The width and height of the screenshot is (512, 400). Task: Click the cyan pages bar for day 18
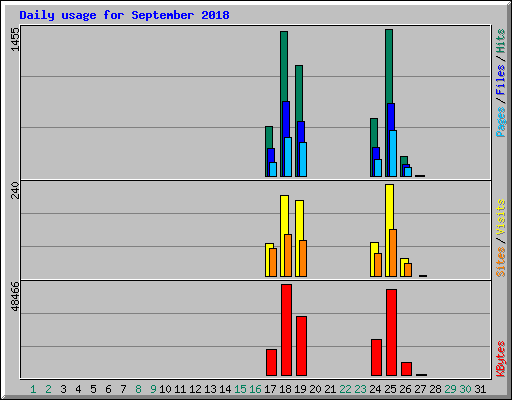pos(288,157)
